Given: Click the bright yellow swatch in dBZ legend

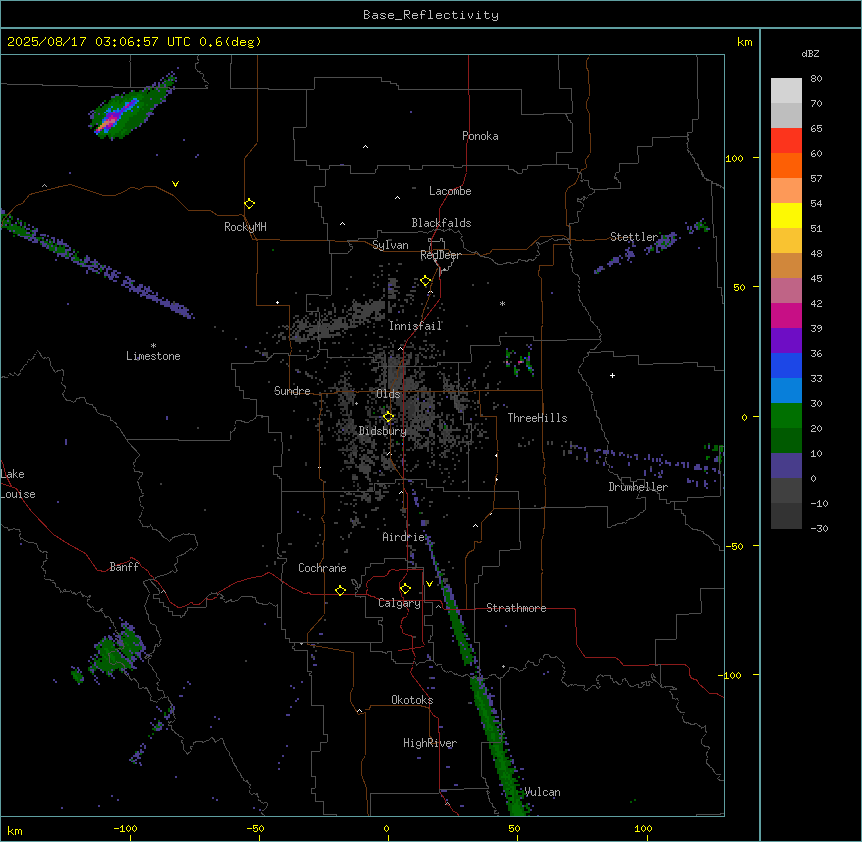Looking at the screenshot, I should [786, 215].
